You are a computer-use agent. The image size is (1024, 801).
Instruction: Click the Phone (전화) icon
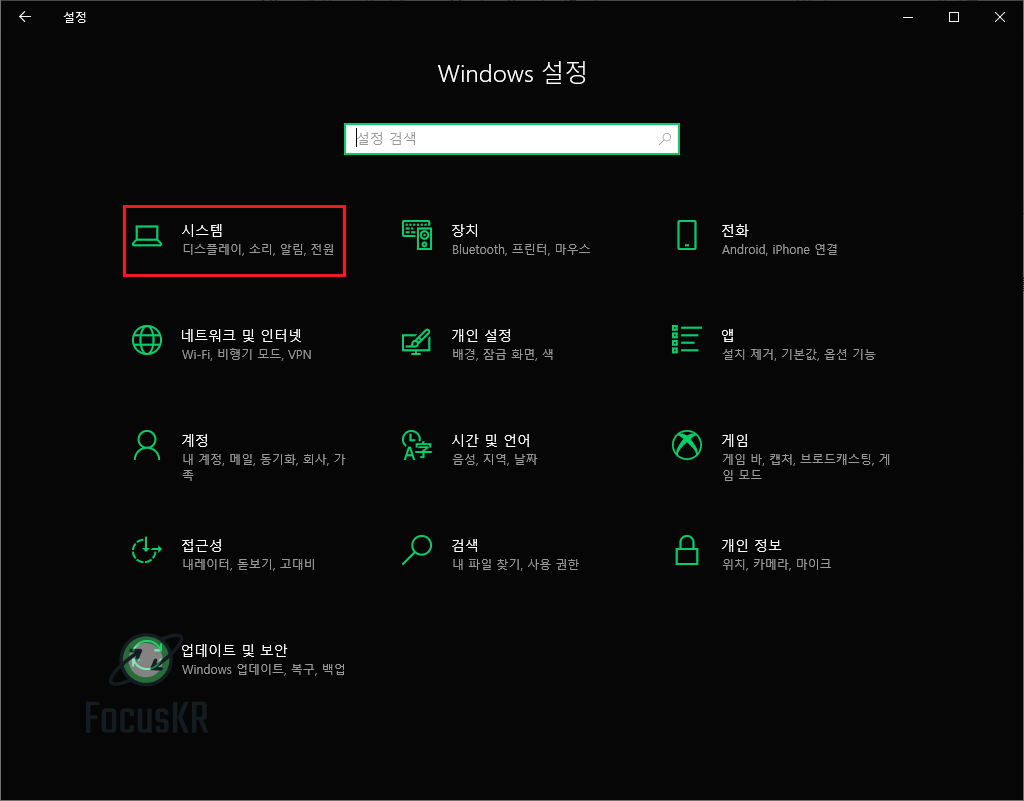687,235
